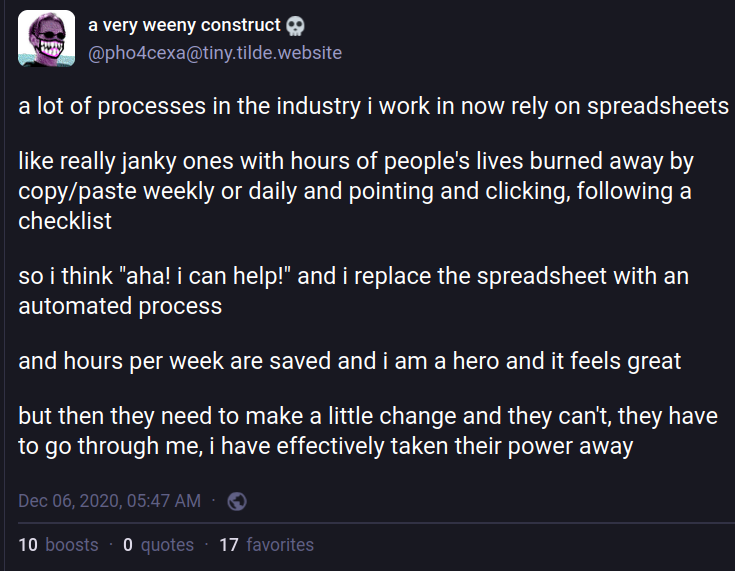Image resolution: width=735 pixels, height=571 pixels.
Task: Show the 17 favorites list
Action: (x=266, y=545)
